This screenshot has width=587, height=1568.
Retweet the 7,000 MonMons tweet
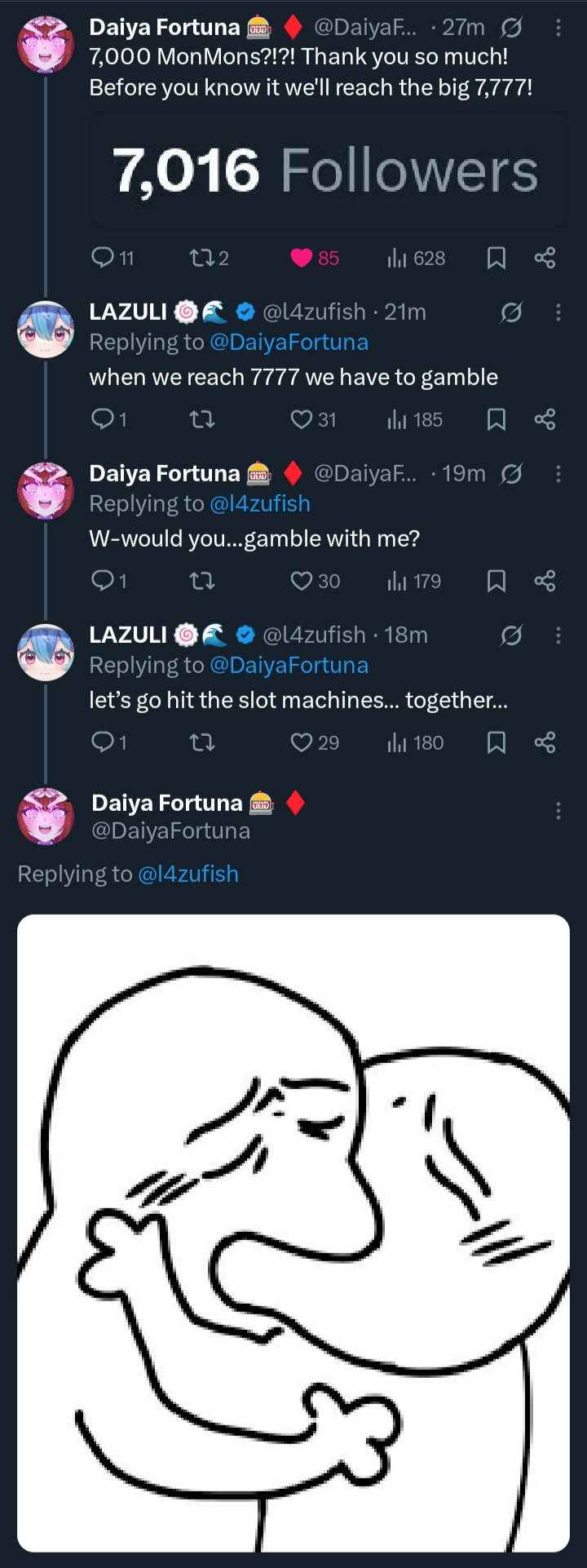[199, 259]
